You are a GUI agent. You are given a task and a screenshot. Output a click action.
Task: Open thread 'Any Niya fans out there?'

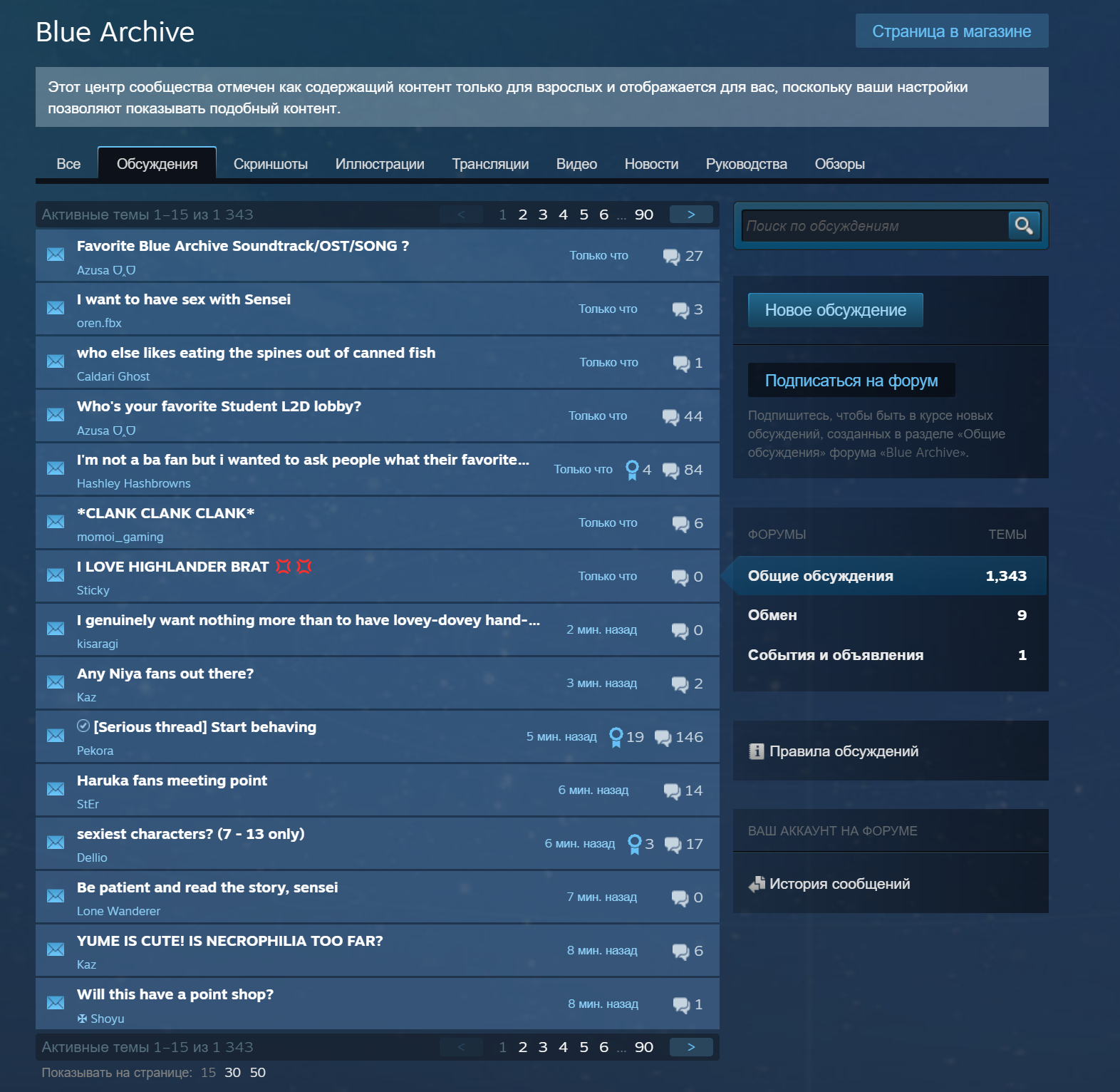click(x=165, y=674)
